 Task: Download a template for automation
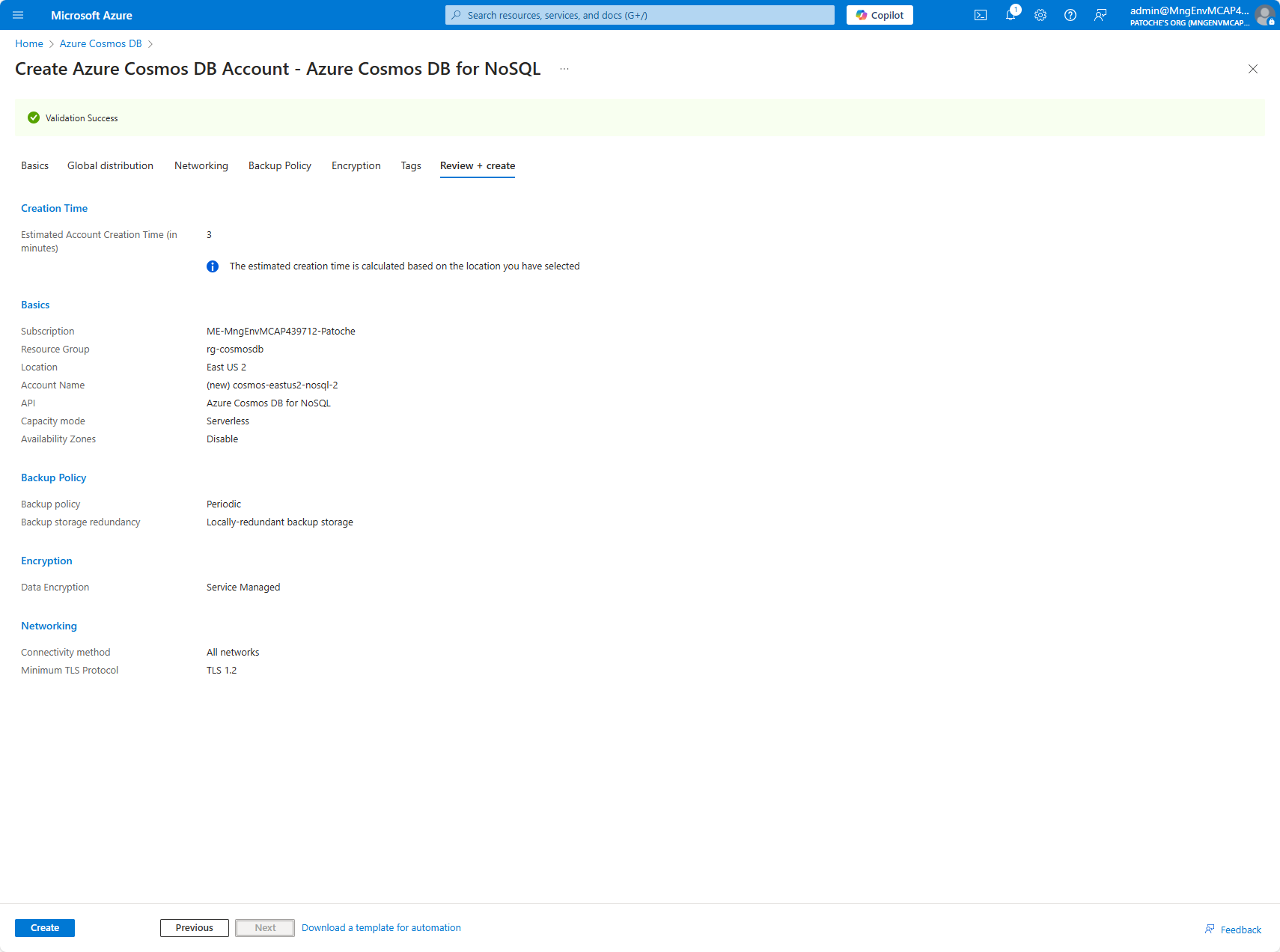coord(381,927)
